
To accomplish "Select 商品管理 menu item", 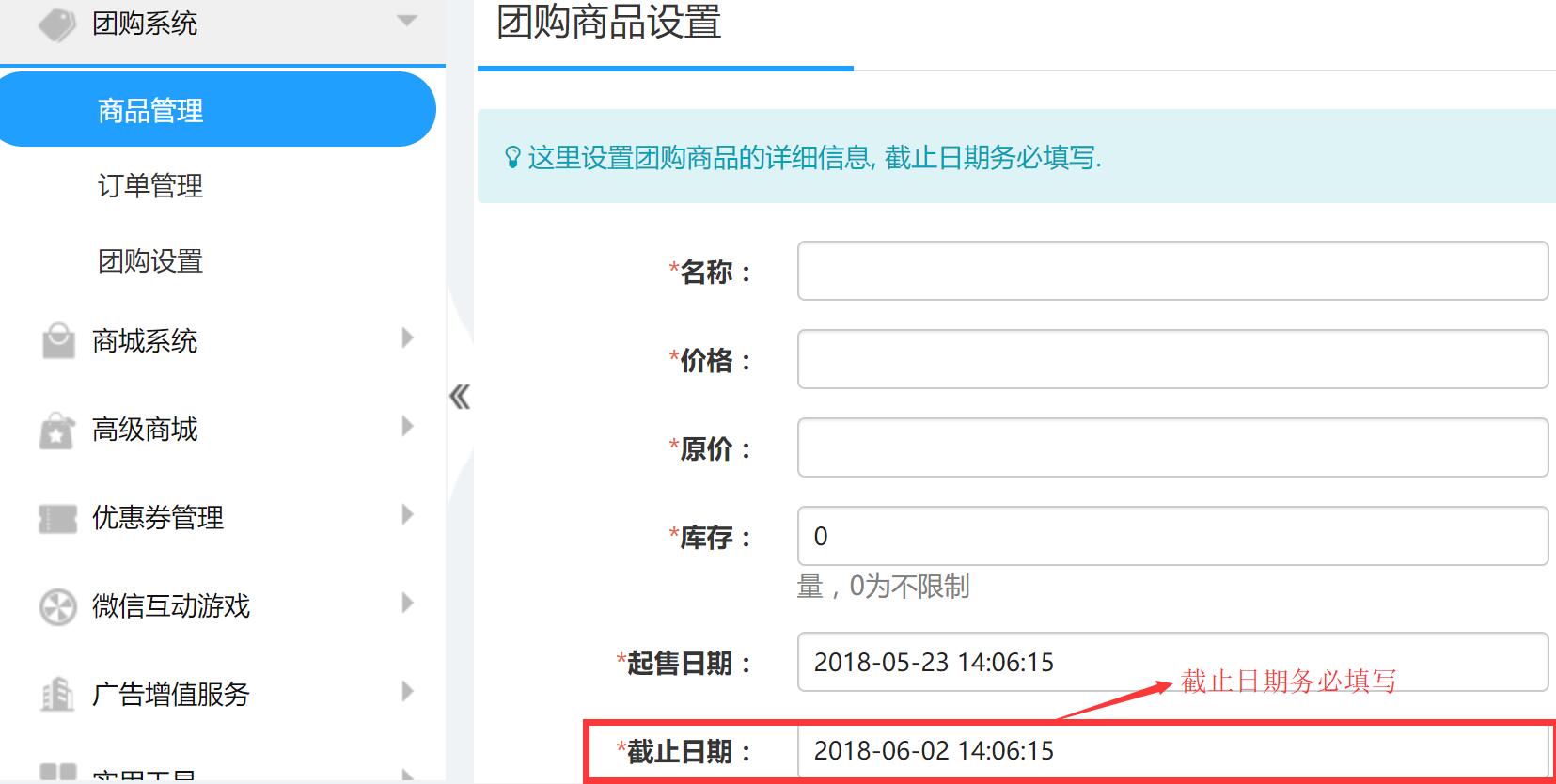I will click(x=216, y=110).
